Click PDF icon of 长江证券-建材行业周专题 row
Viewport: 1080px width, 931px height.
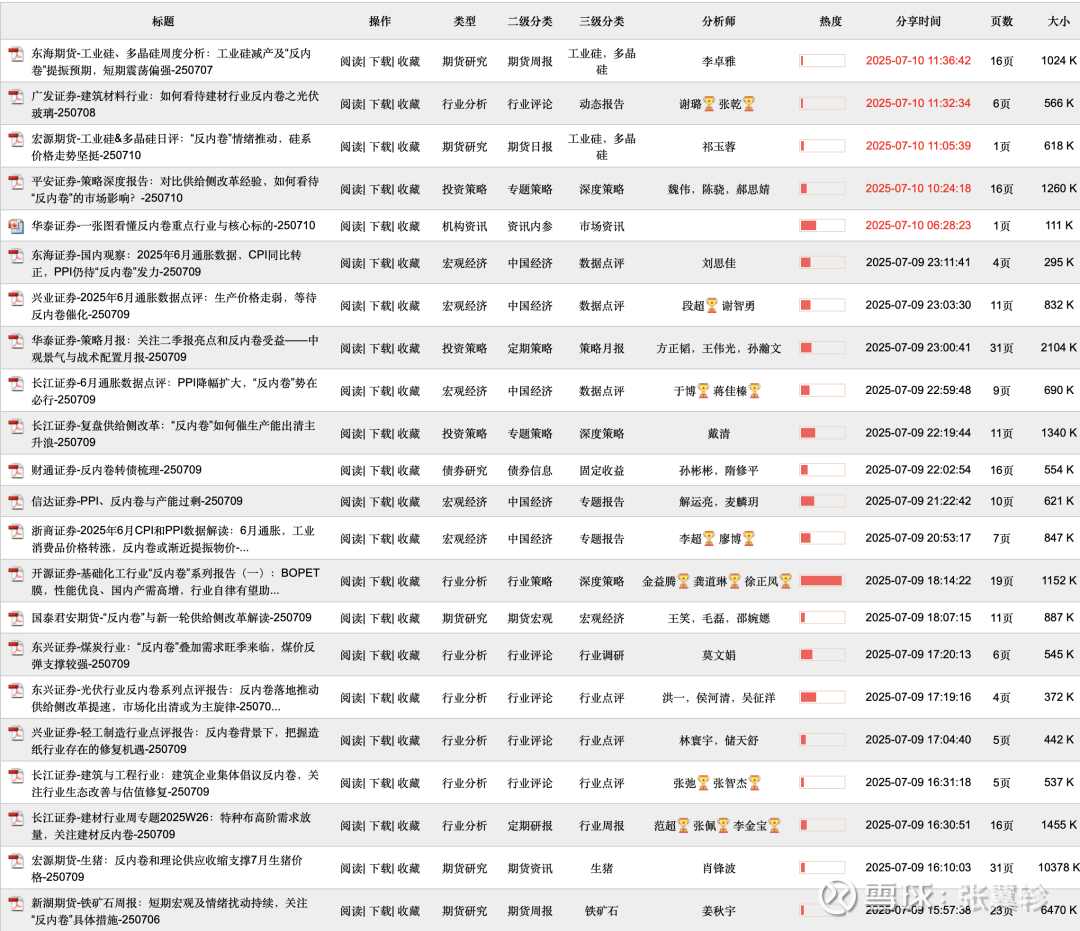pos(15,819)
